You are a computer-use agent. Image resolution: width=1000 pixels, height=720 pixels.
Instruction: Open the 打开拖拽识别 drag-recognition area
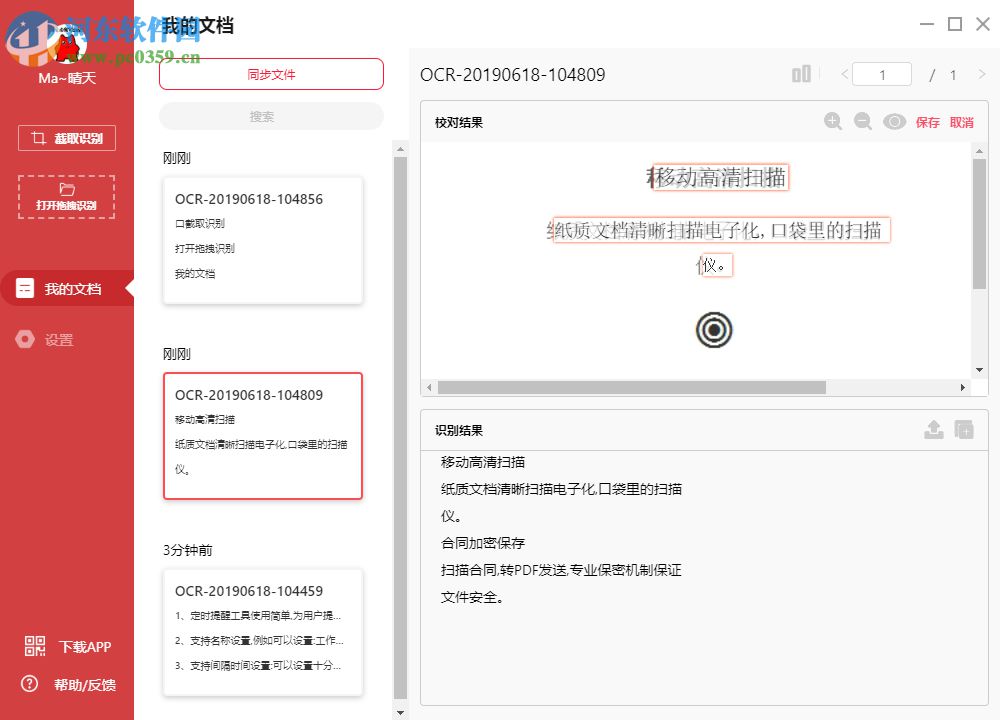66,197
